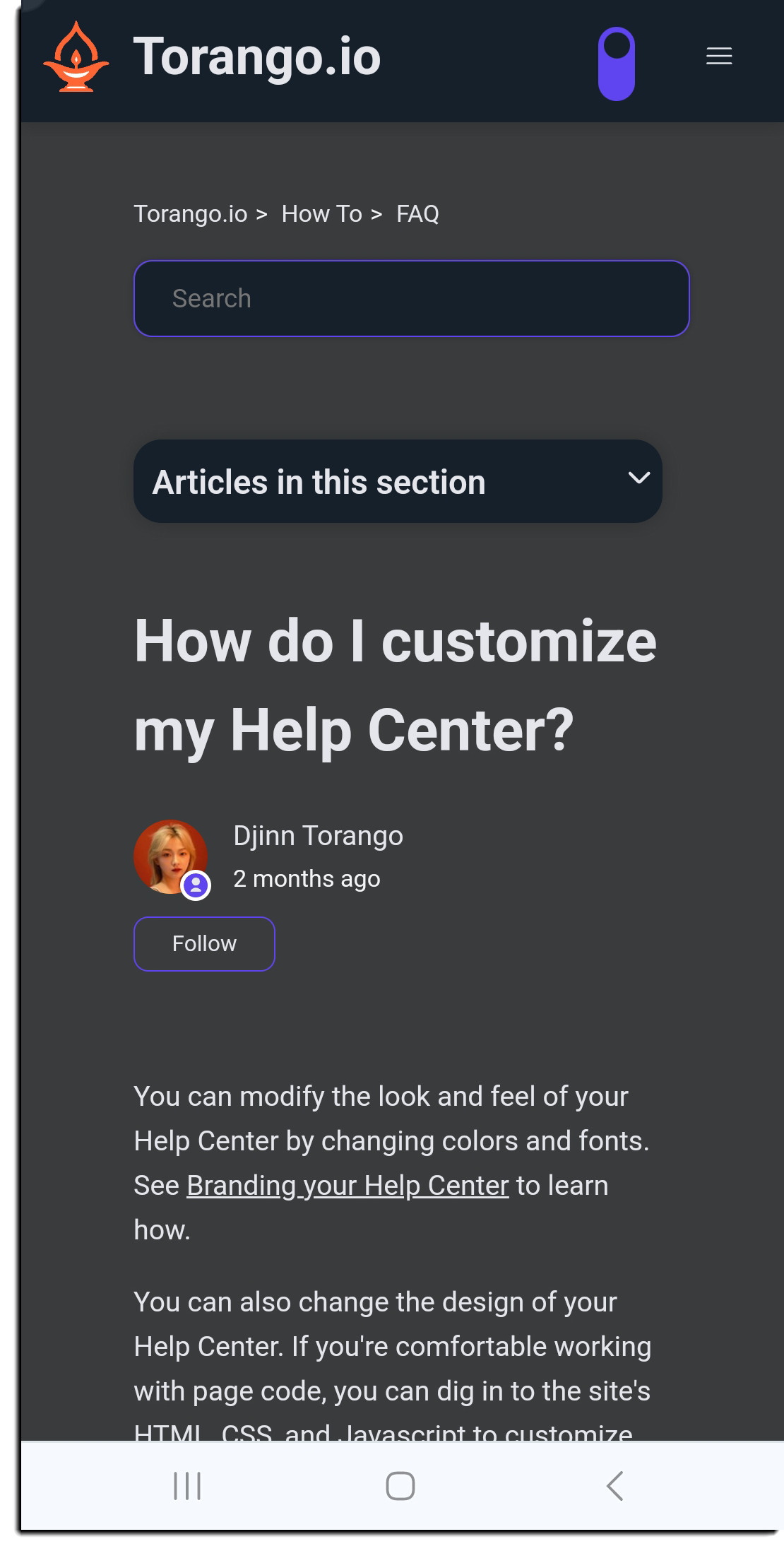Screen dimensions: 784x1551
Task: Open the How To breadcrumb
Action: pos(321,214)
